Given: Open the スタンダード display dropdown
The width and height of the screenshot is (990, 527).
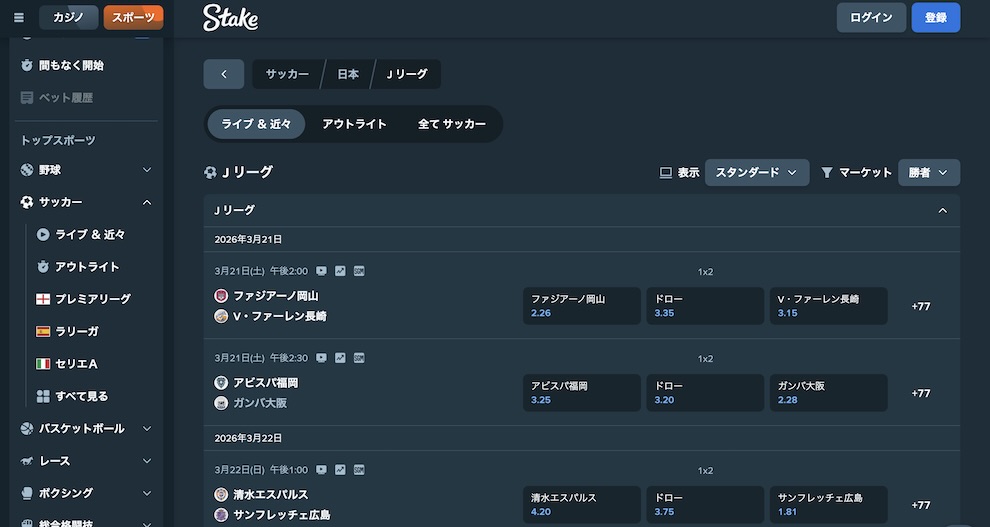Looking at the screenshot, I should pos(757,172).
